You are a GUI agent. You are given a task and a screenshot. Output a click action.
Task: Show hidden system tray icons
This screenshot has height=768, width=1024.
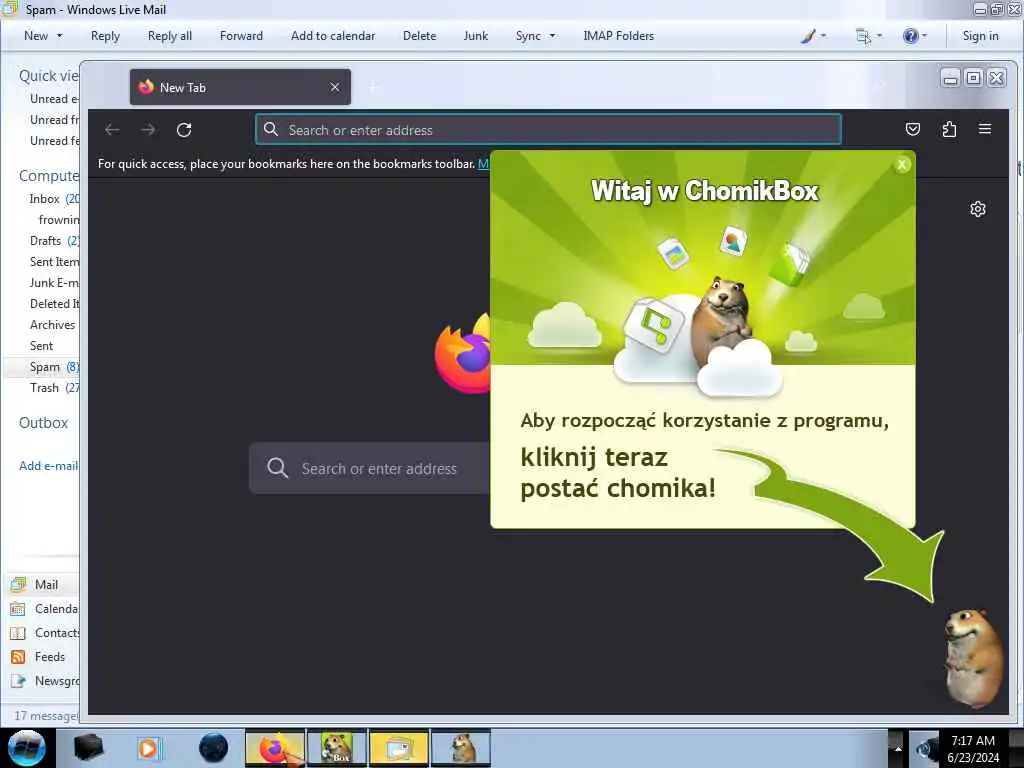coord(897,749)
